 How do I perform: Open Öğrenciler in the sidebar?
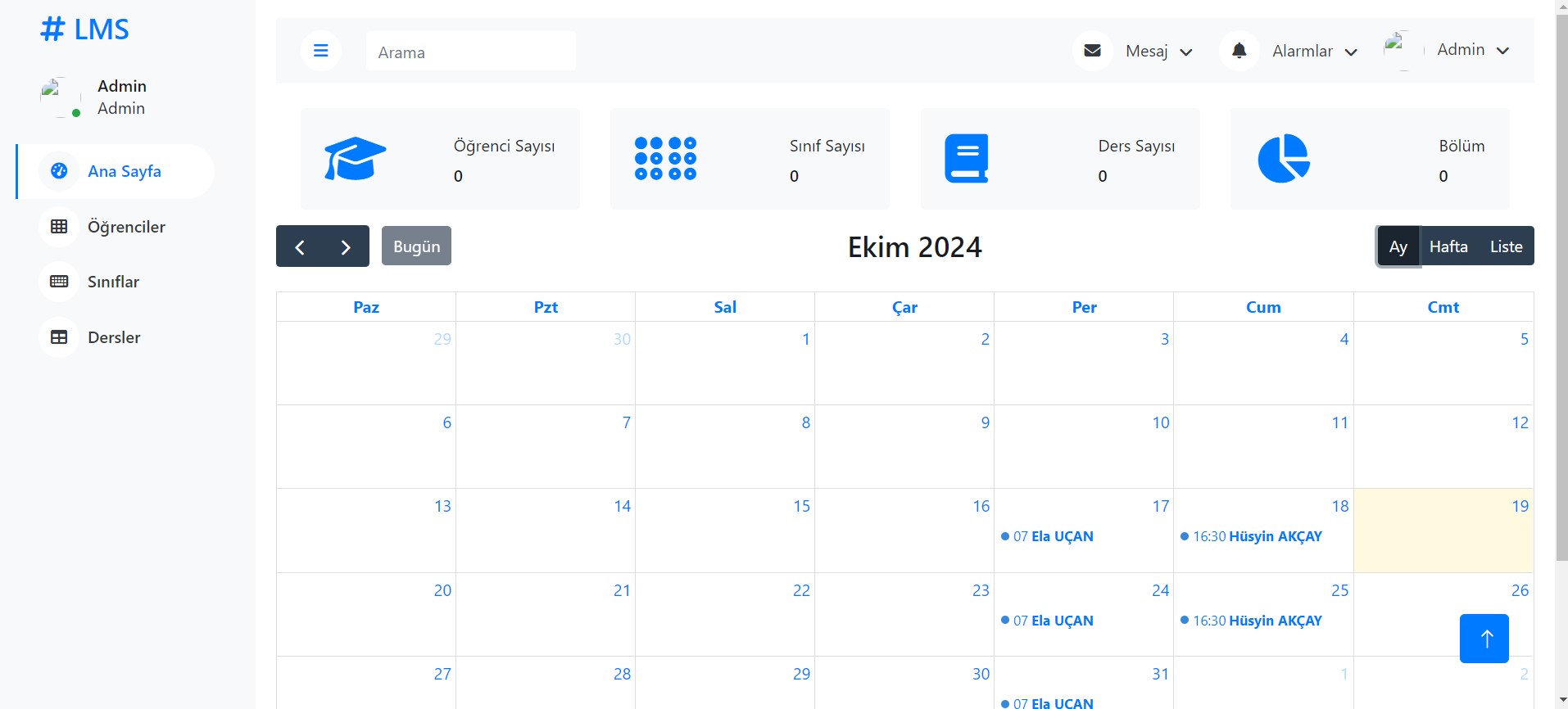point(126,227)
